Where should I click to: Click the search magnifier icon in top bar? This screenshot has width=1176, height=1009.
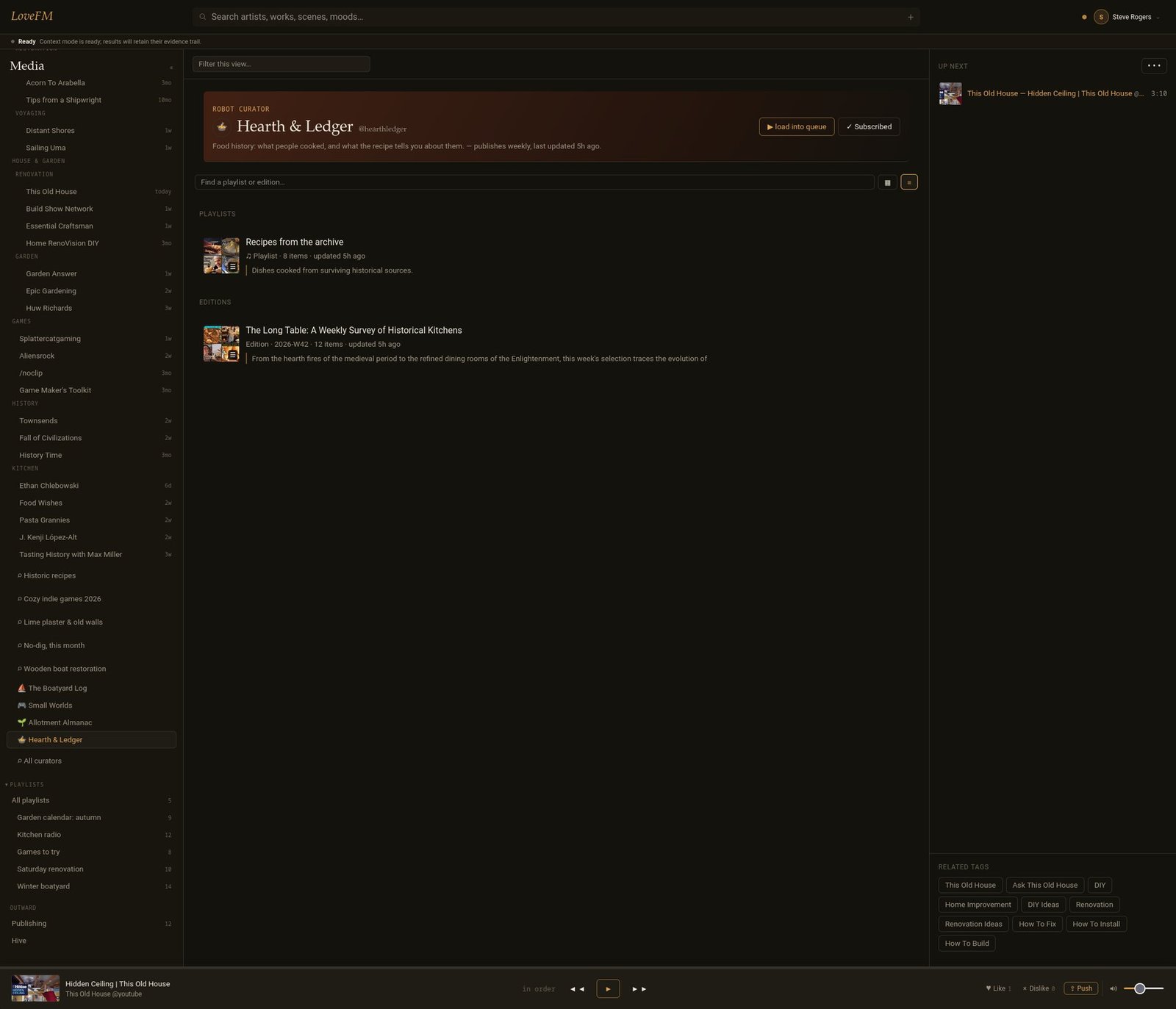pos(203,17)
